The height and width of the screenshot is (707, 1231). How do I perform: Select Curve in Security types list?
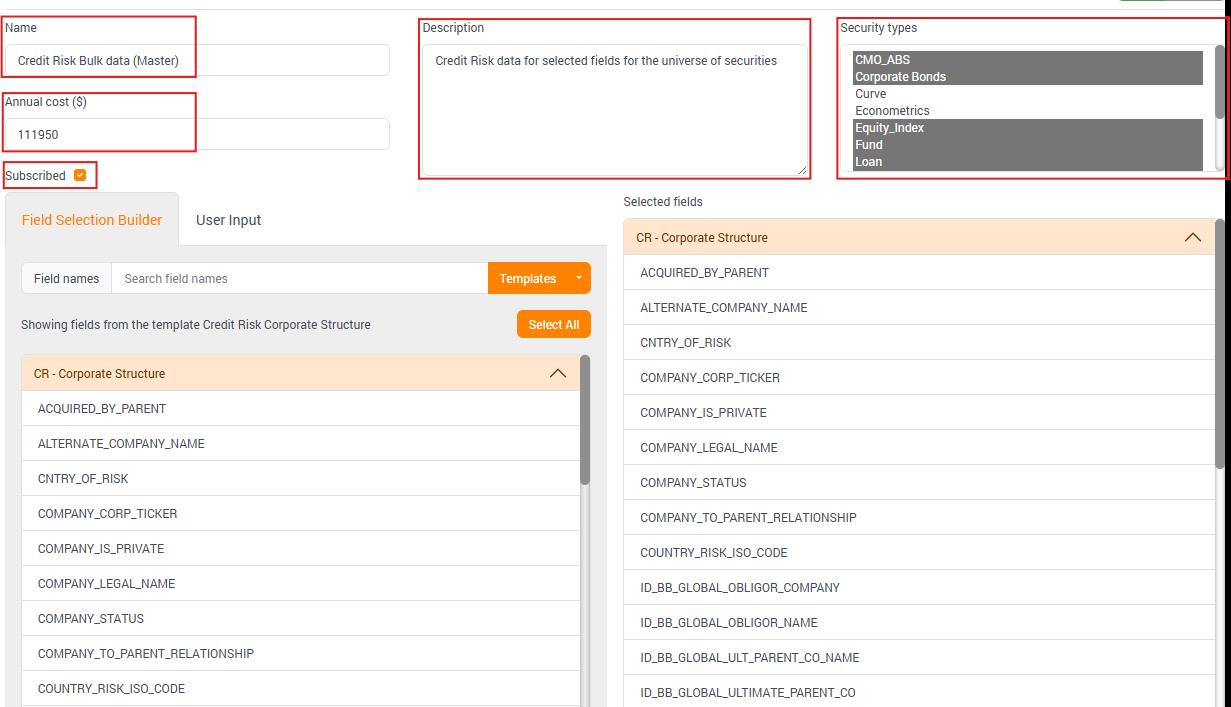(x=870, y=94)
